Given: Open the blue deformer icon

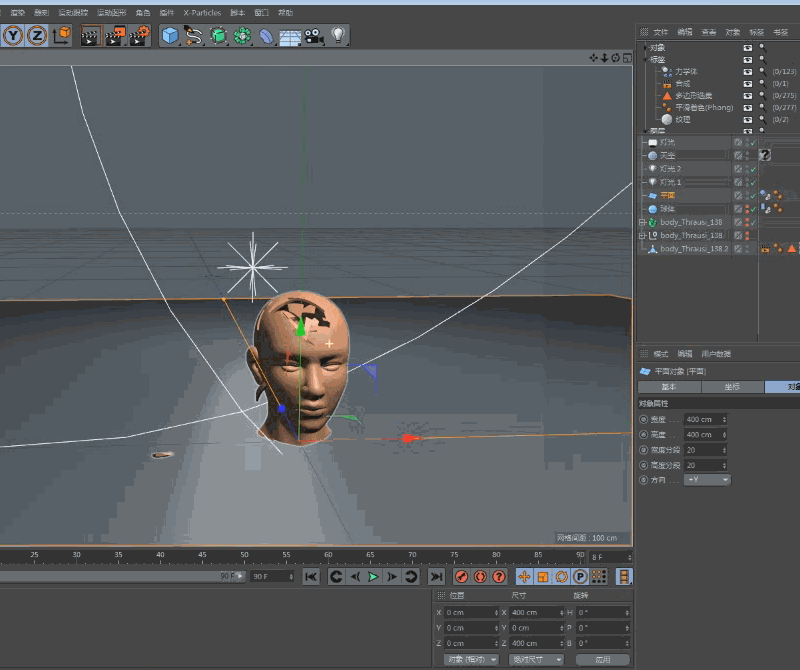Looking at the screenshot, I should pos(266,36).
